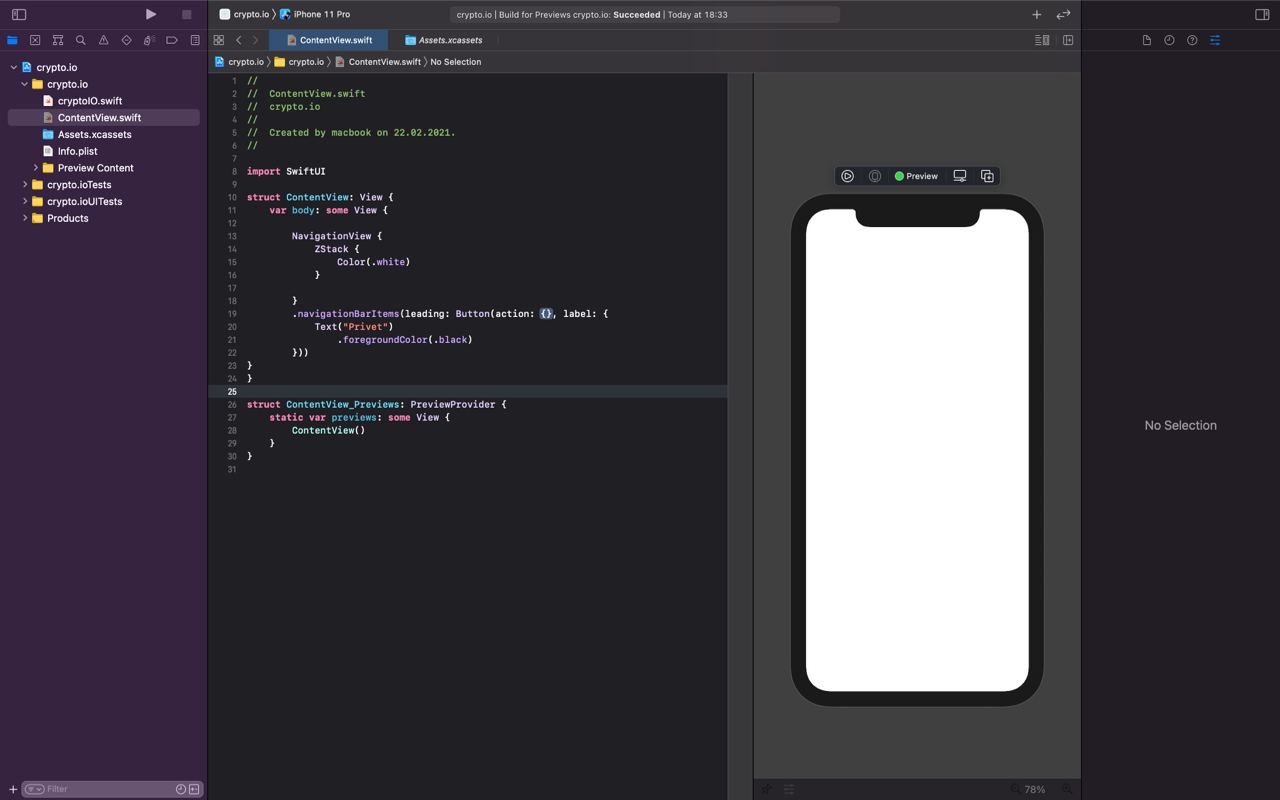Click the add file plus button
Viewport: 1280px width, 800px height.
pyautogui.click(x=13, y=789)
